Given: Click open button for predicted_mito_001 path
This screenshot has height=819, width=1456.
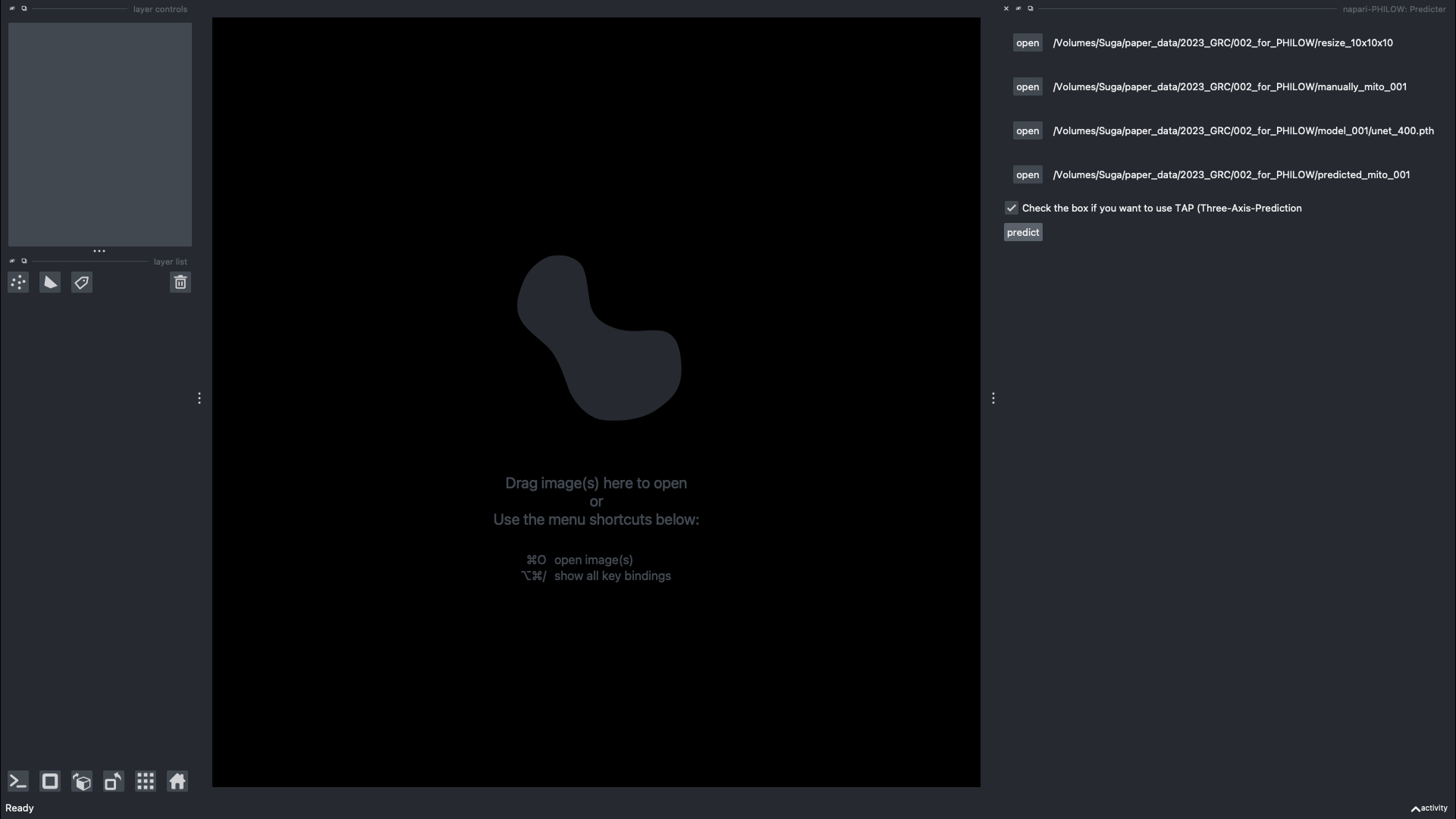Looking at the screenshot, I should click(1028, 175).
